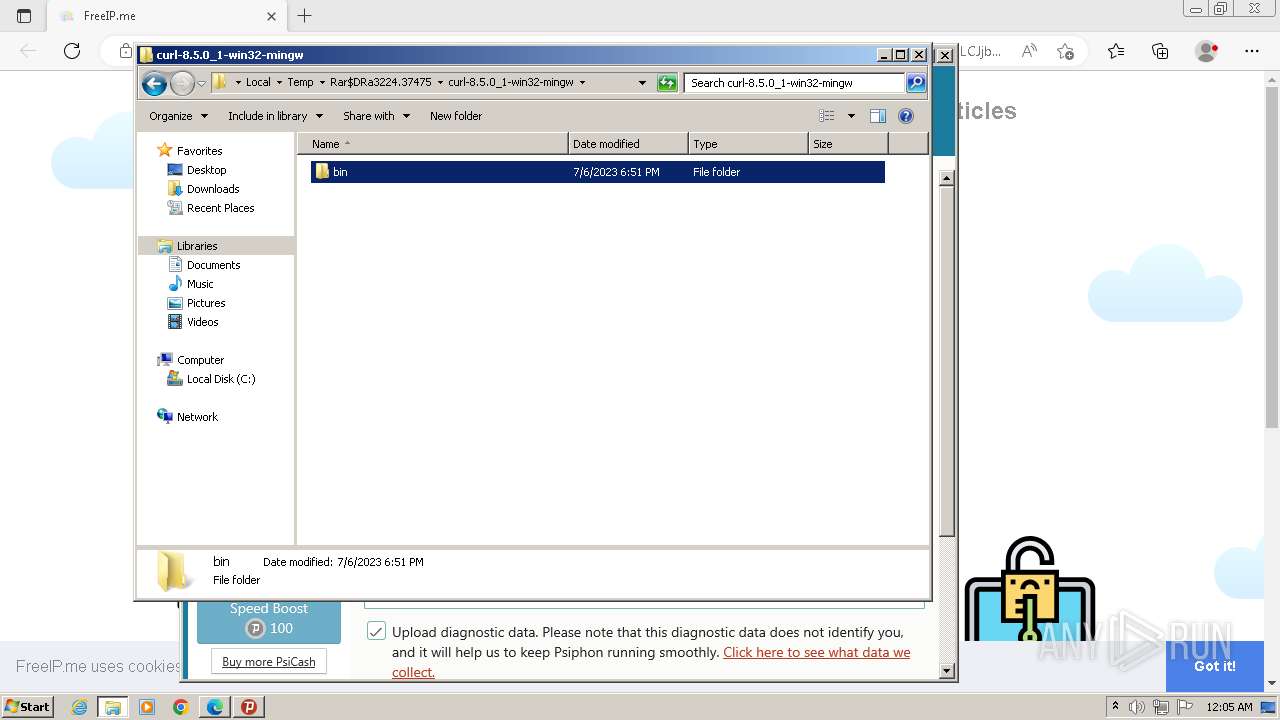
Task: Select Network in the navigation pane
Action: 197,417
